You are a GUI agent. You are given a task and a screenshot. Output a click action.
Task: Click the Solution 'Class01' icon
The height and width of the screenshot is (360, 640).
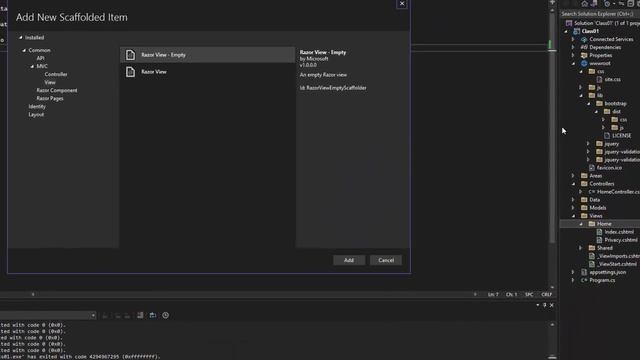point(569,23)
